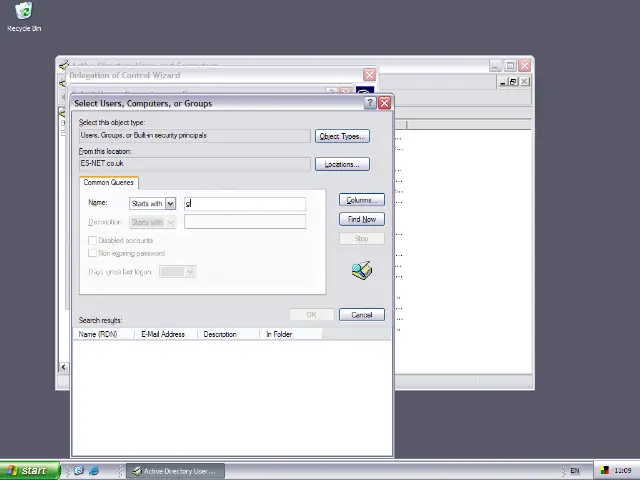
Task: Open the Name Starts with dropdown
Action: point(171,203)
